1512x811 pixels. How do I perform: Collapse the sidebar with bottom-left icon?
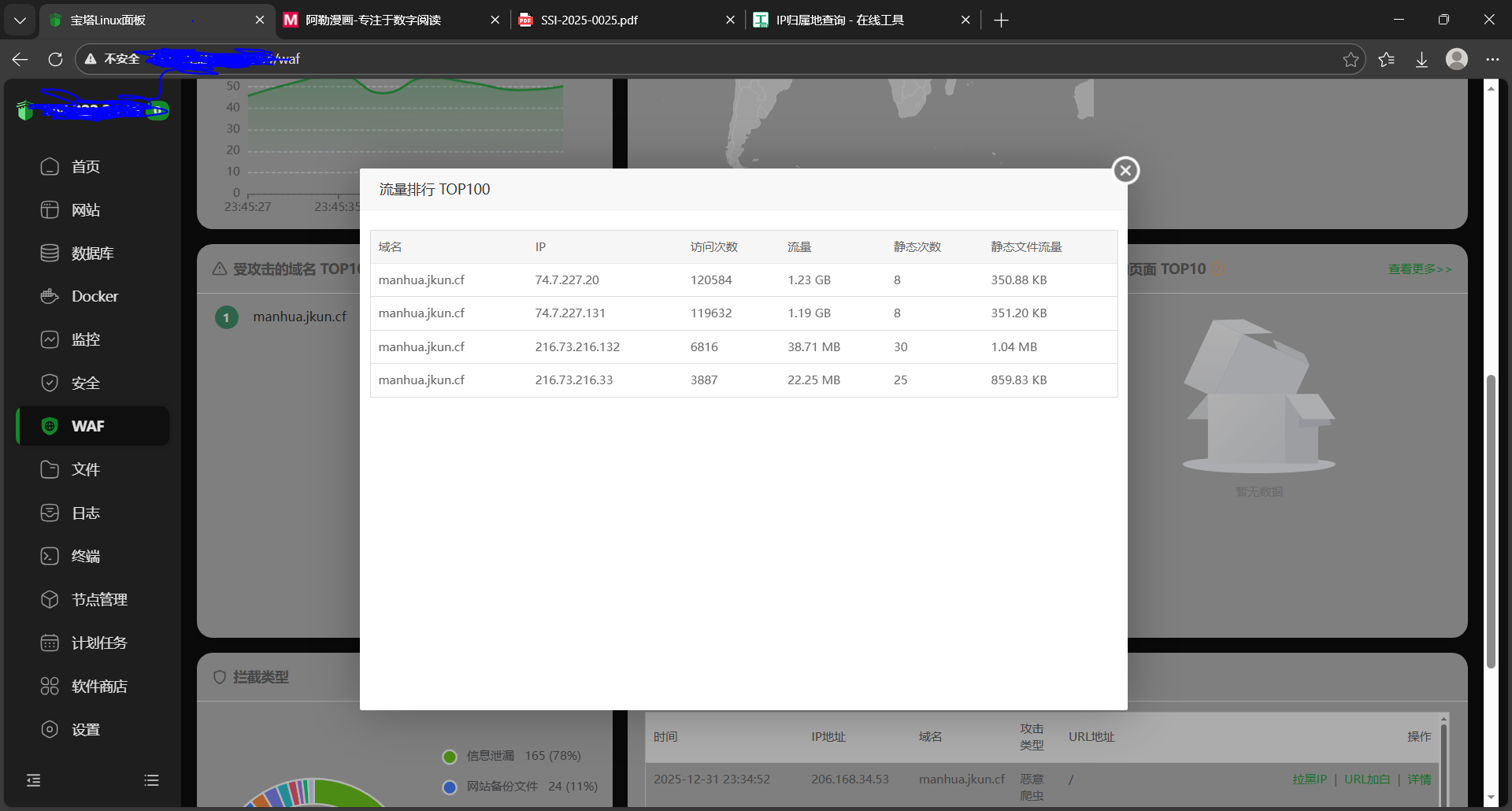(33, 780)
